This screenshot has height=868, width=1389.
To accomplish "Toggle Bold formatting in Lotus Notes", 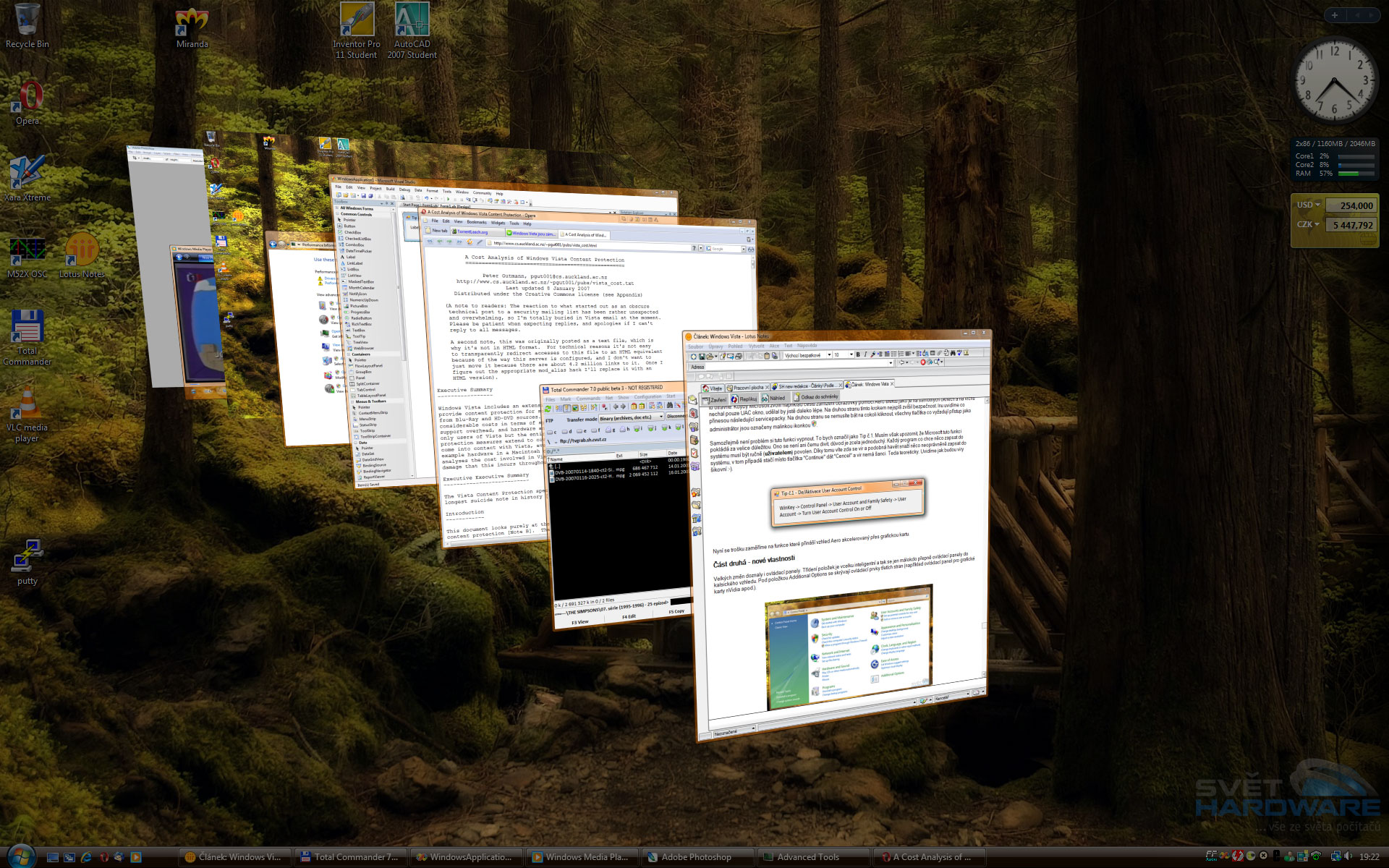I will tap(858, 354).
